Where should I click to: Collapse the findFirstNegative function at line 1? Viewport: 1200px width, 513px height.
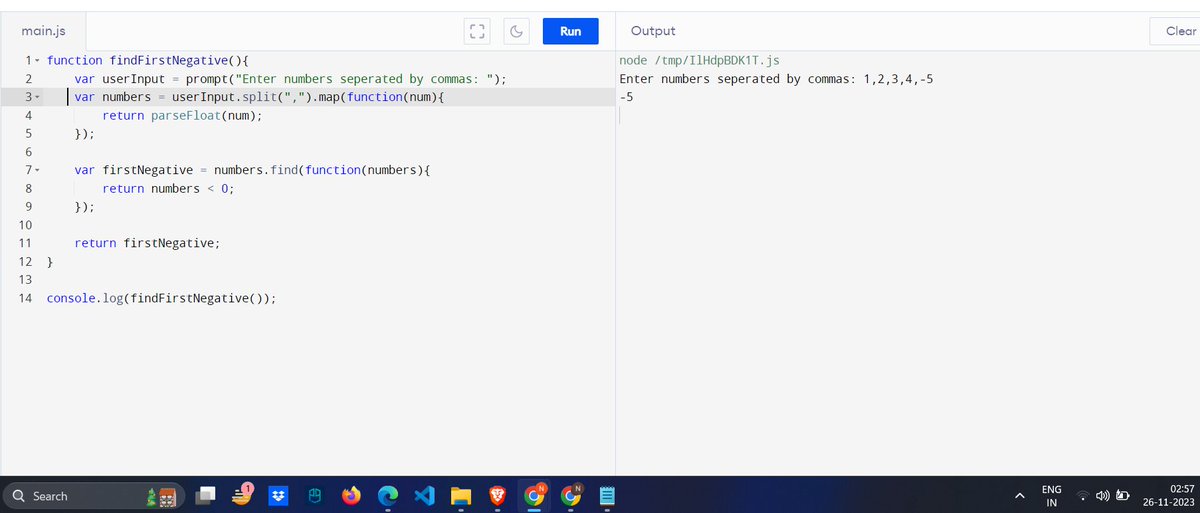(37, 60)
